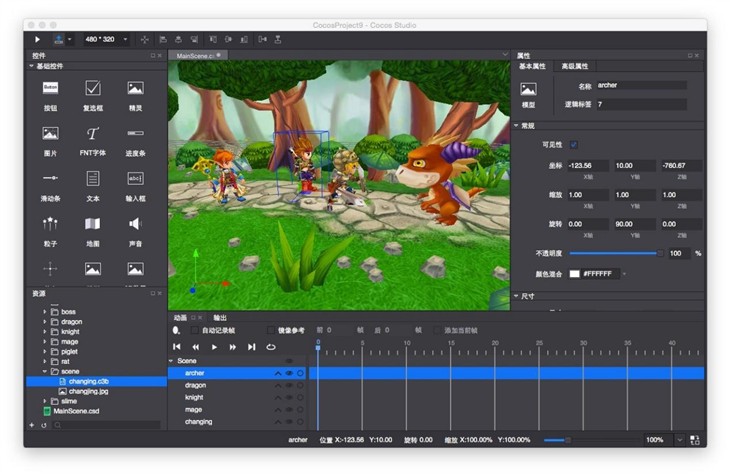Open the publish options arrow

tap(69, 40)
